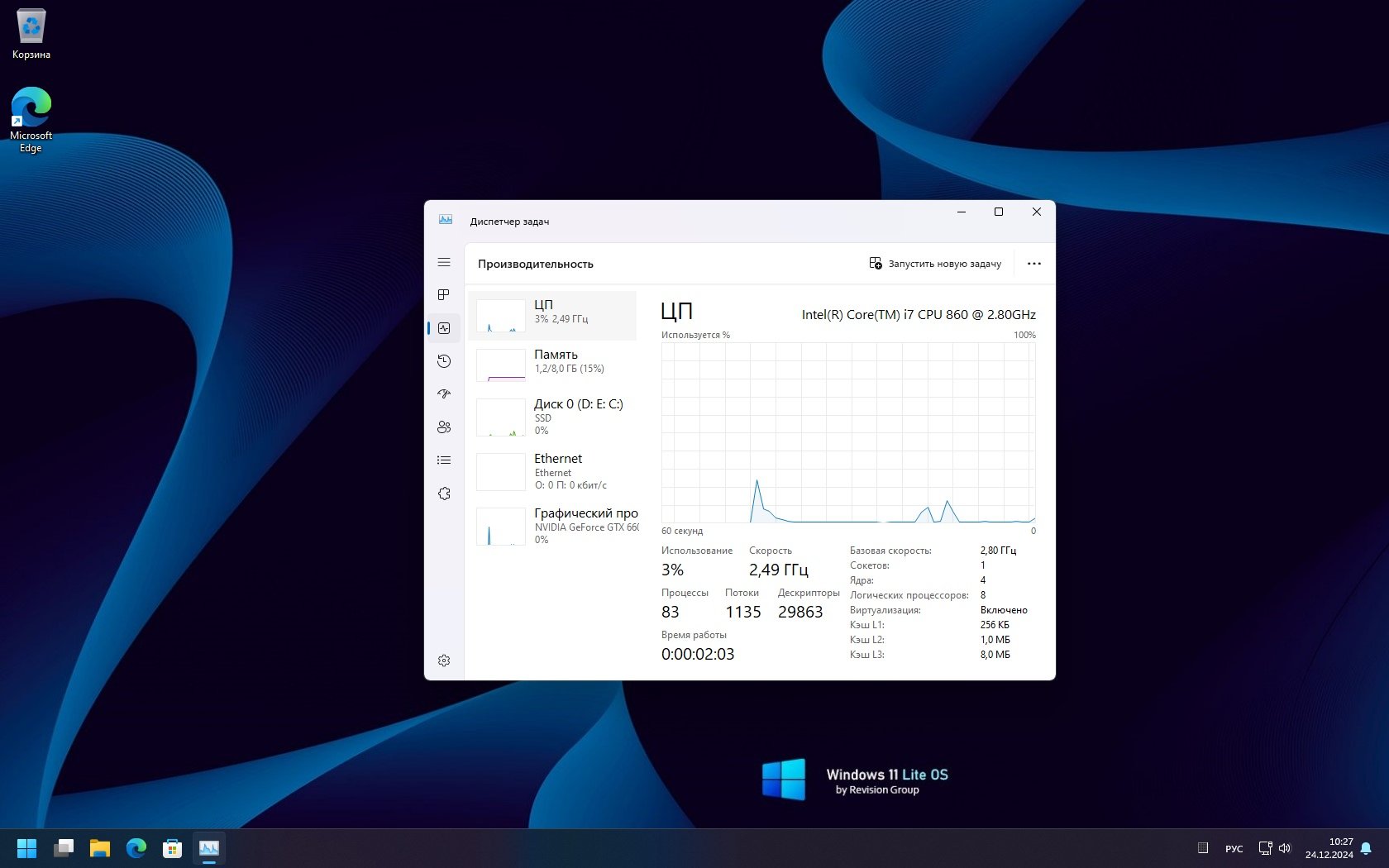The height and width of the screenshot is (868, 1389).
Task: Click the uptime value 0:00:02:03
Action: point(698,654)
